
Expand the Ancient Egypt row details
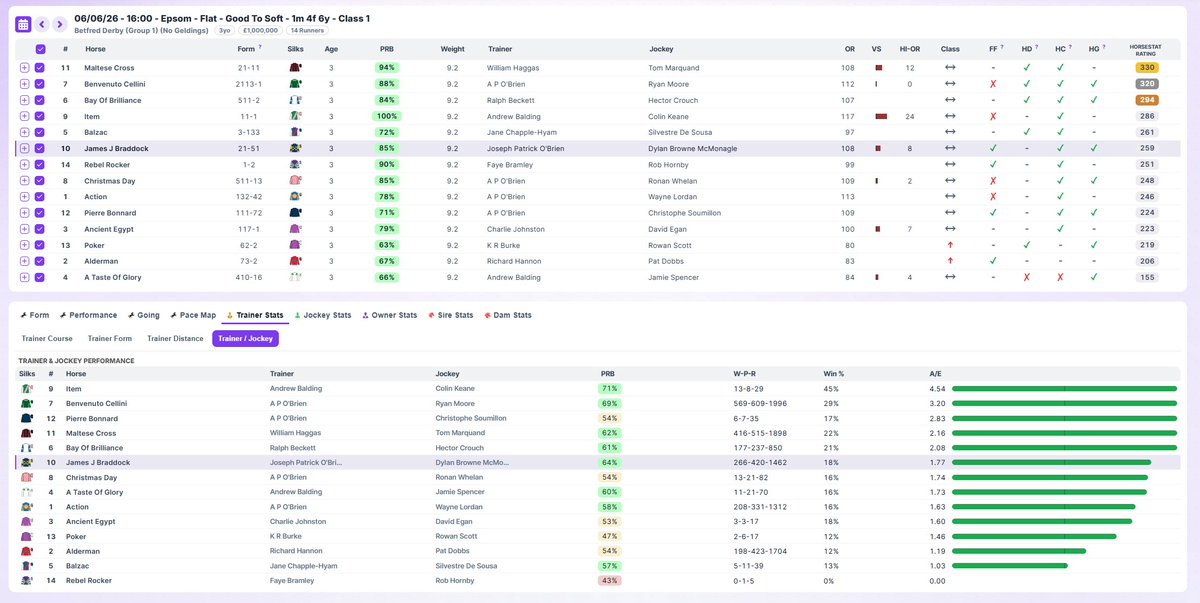click(x=24, y=229)
